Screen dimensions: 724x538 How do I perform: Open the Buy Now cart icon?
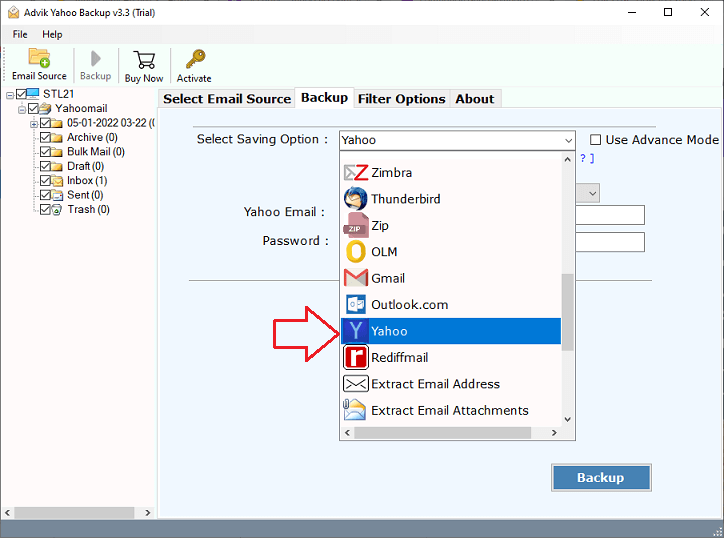(144, 60)
